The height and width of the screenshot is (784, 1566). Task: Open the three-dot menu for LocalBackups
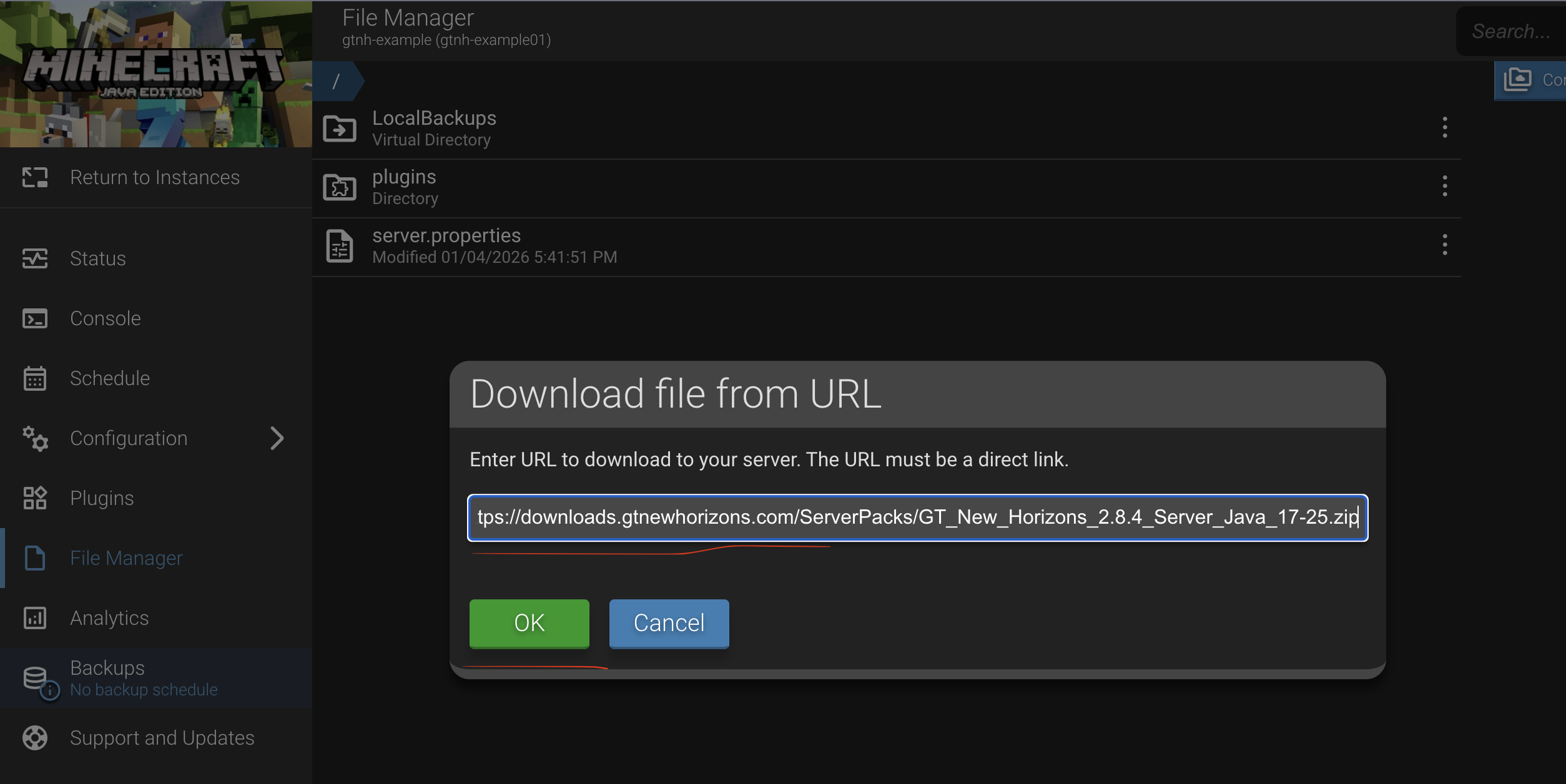[1445, 127]
